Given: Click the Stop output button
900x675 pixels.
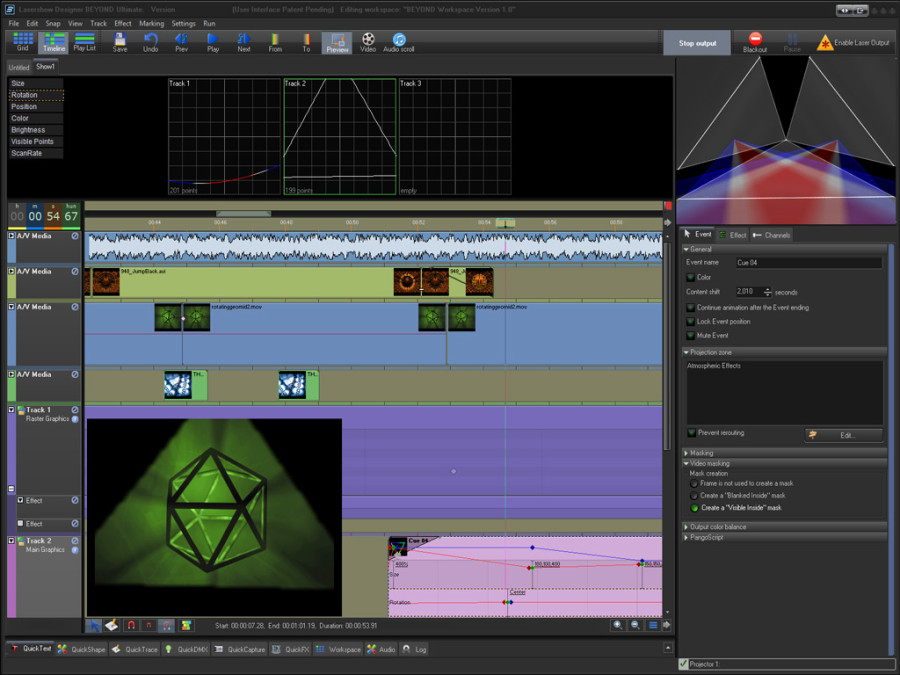Looking at the screenshot, I should coord(699,43).
